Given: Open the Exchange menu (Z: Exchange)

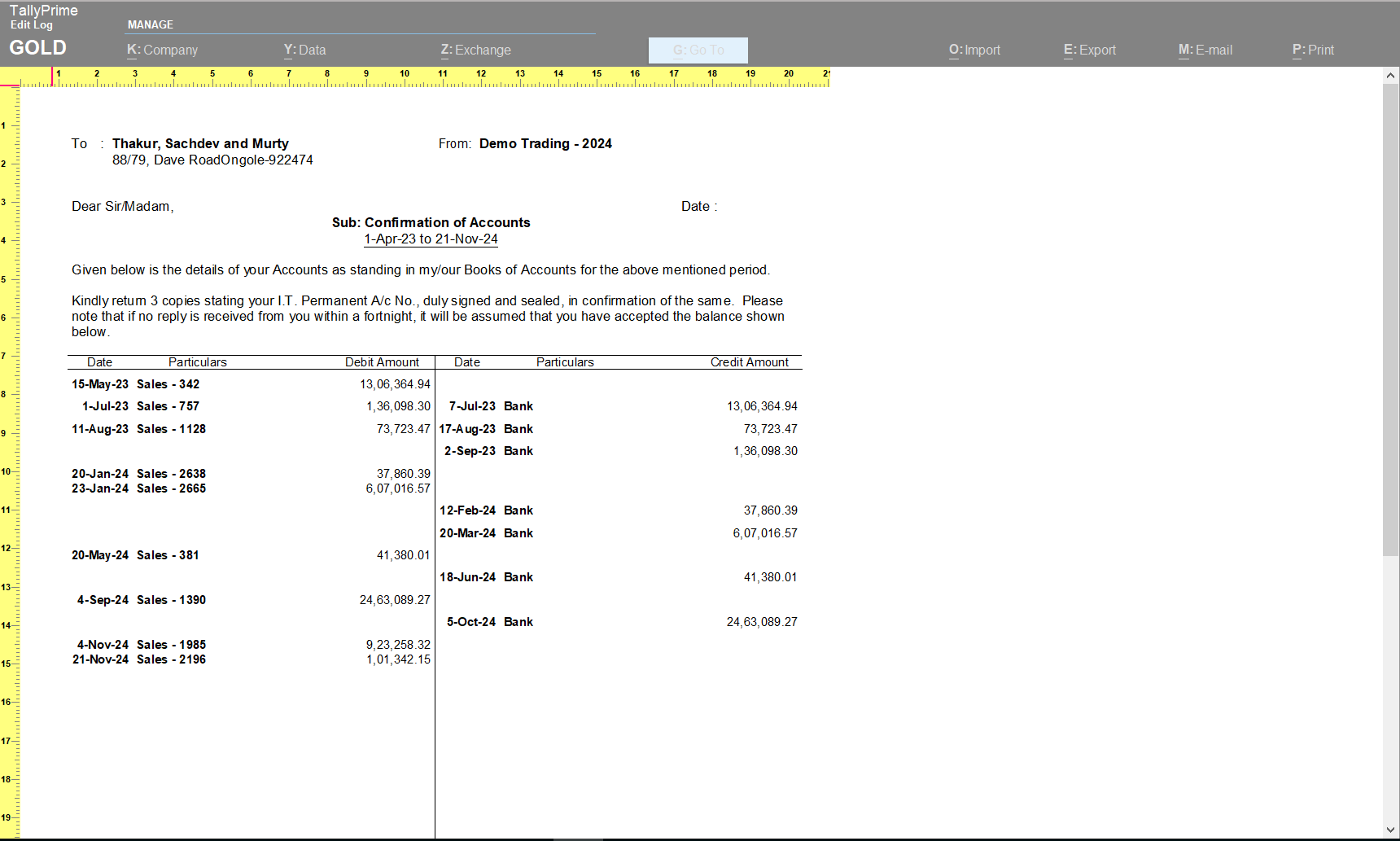Looking at the screenshot, I should [476, 50].
